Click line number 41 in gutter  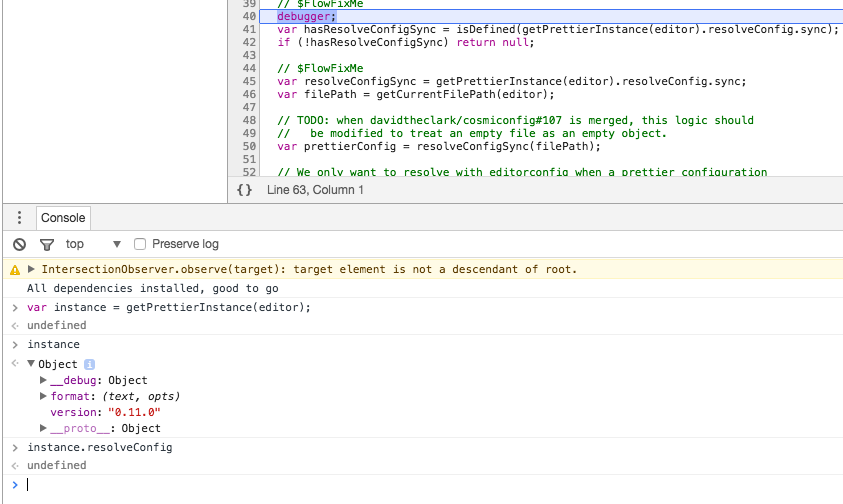(x=249, y=29)
